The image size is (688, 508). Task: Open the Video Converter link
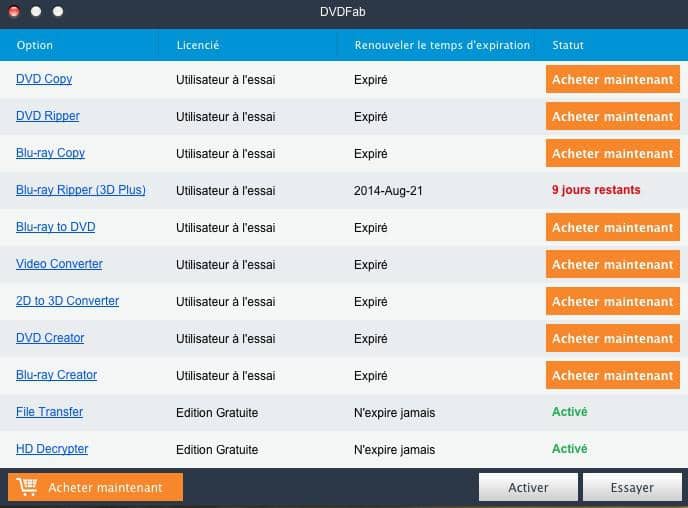59,264
